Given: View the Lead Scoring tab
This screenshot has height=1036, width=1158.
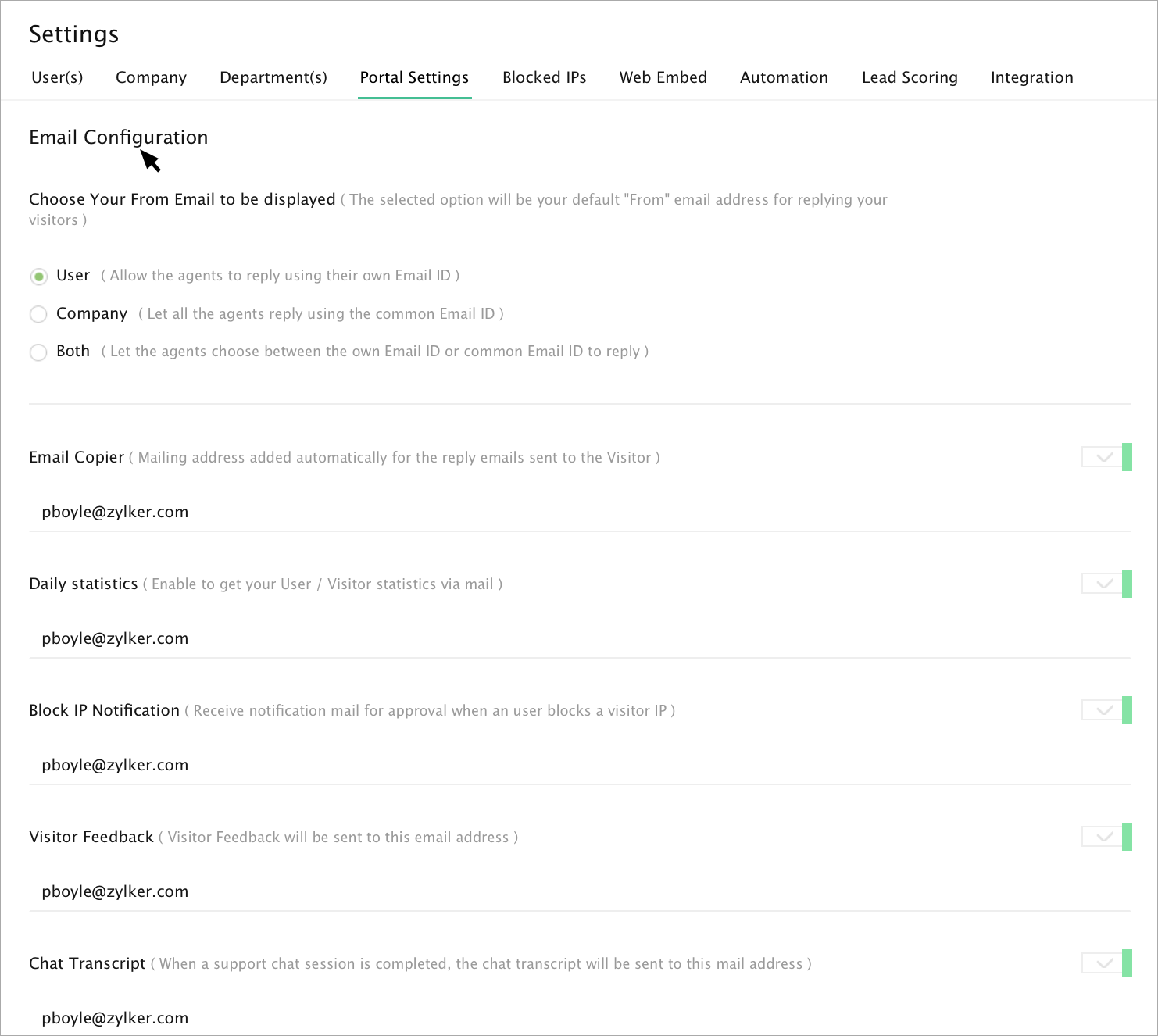Looking at the screenshot, I should click(x=910, y=77).
